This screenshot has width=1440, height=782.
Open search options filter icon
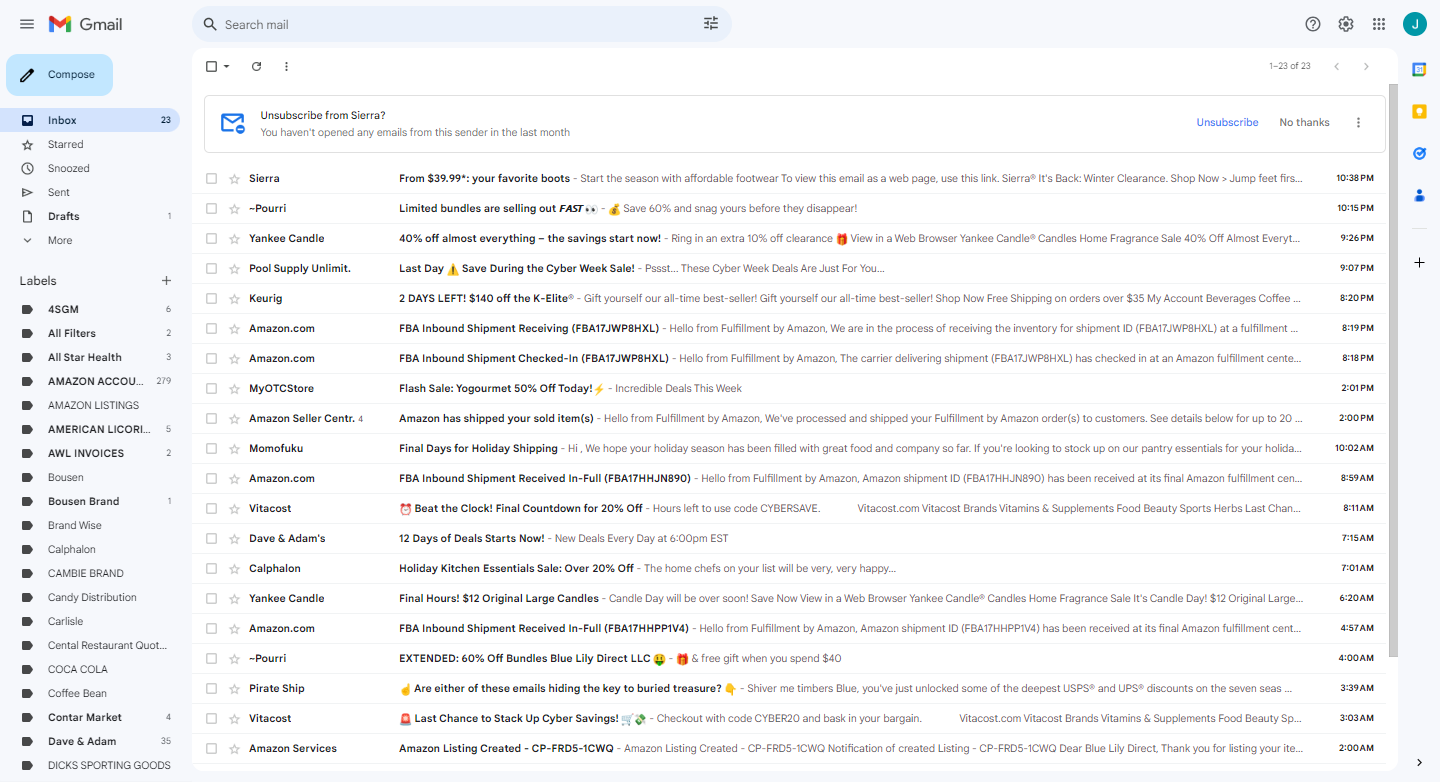coord(711,24)
